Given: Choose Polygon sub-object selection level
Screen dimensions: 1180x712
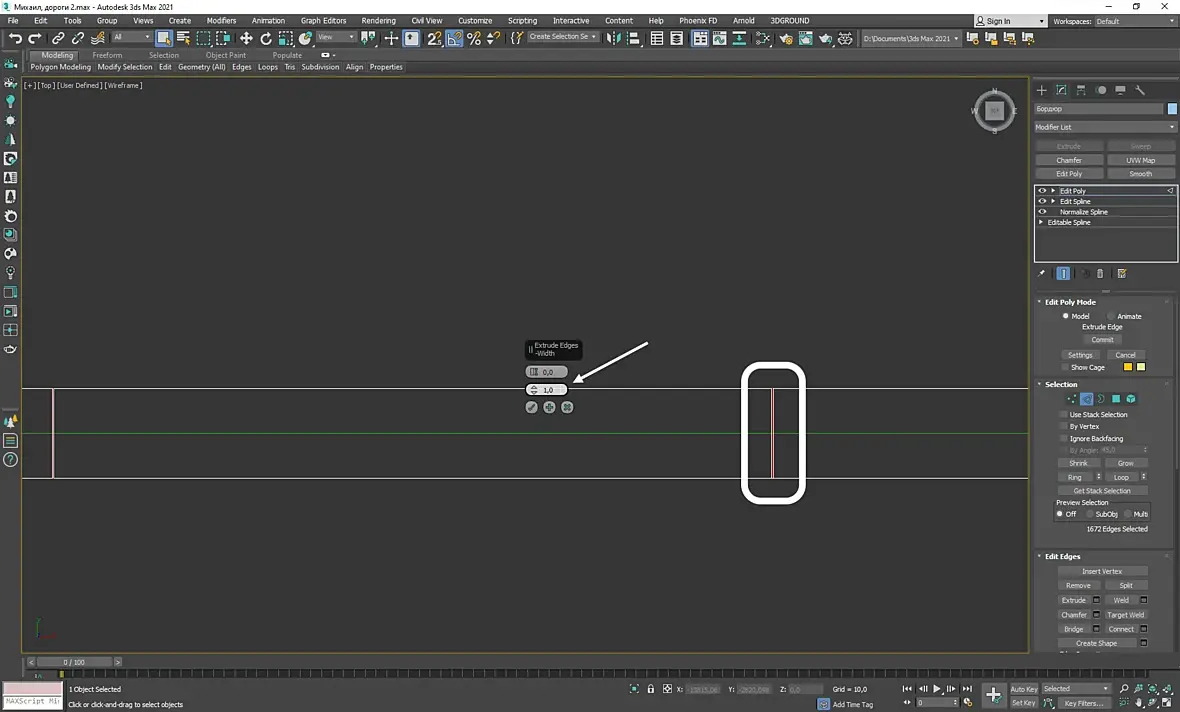Looking at the screenshot, I should coord(1116,399).
